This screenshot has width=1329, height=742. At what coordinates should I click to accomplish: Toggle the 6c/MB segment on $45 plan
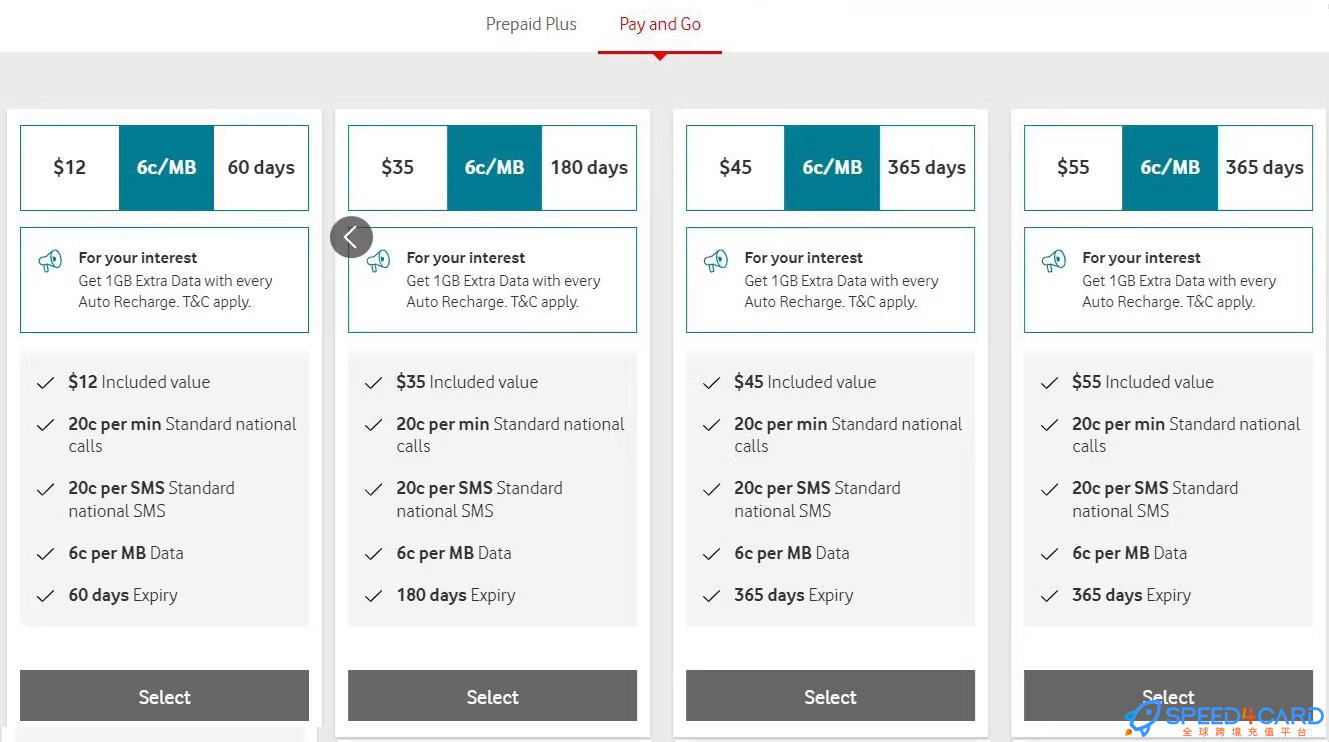[x=832, y=167]
